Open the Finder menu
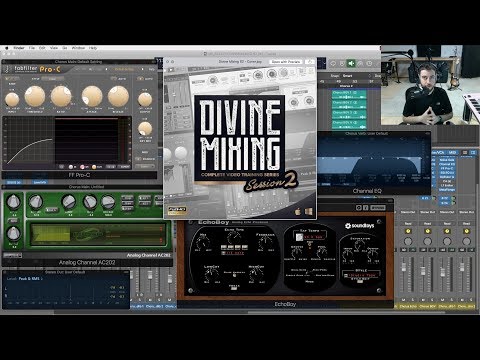Image resolution: width=480 pixels, height=360 pixels. click(x=19, y=48)
